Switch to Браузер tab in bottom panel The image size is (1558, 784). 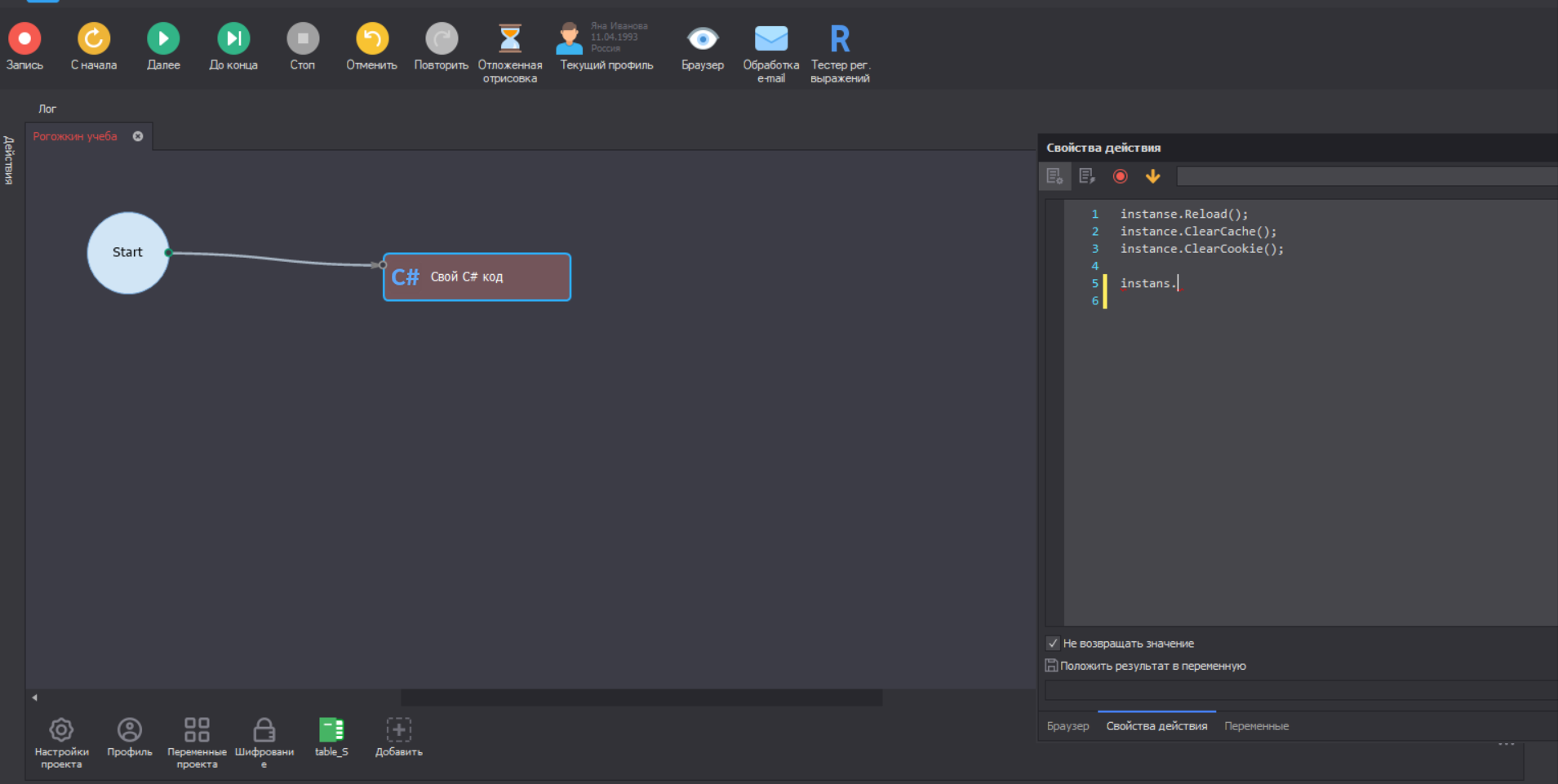point(1068,726)
